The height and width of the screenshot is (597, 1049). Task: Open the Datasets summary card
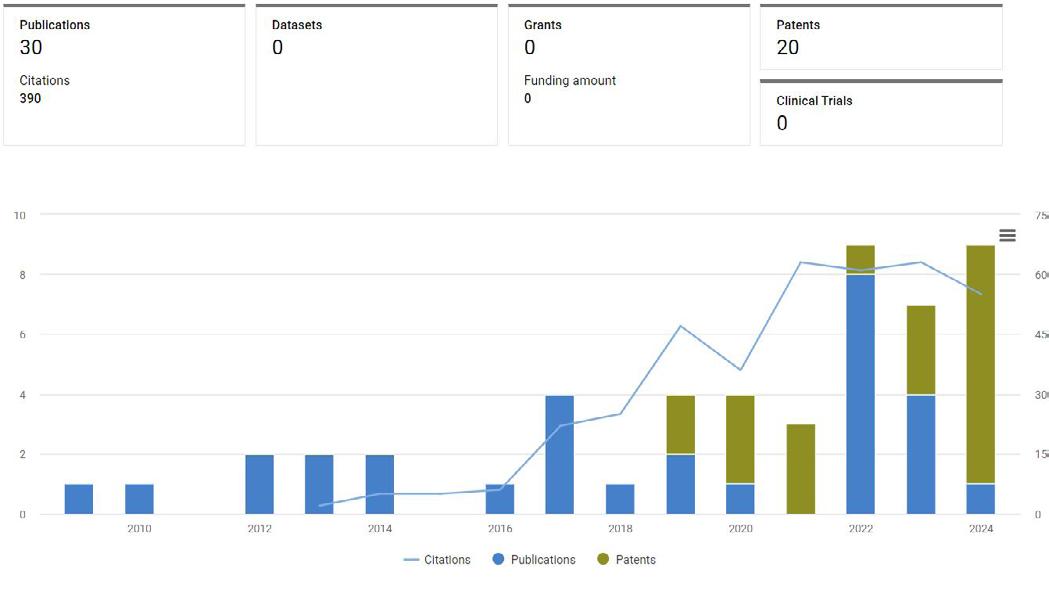pos(377,75)
